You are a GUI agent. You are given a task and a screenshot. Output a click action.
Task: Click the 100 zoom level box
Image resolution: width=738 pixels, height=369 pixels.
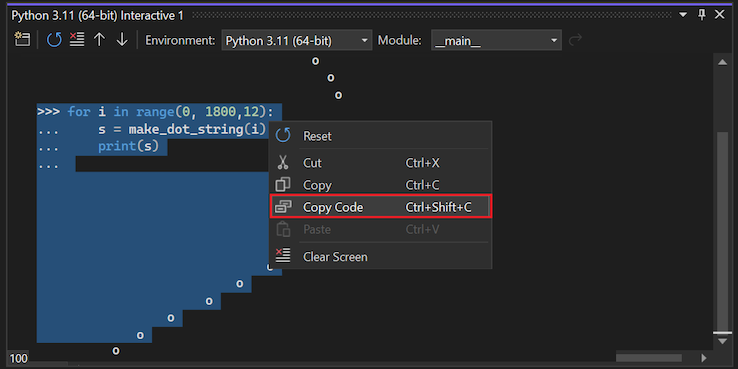click(18, 359)
